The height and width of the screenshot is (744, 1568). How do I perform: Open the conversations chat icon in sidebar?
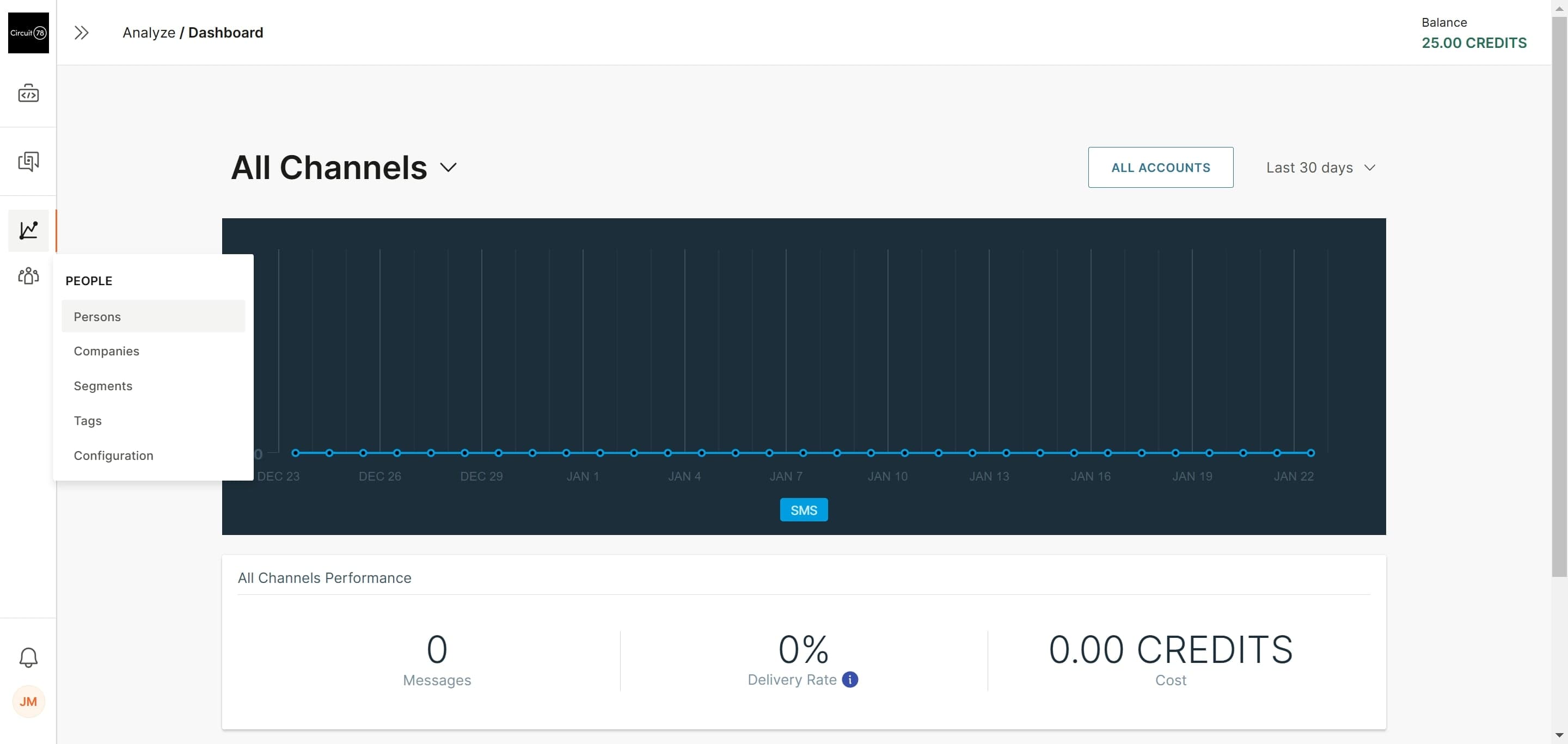tap(28, 161)
